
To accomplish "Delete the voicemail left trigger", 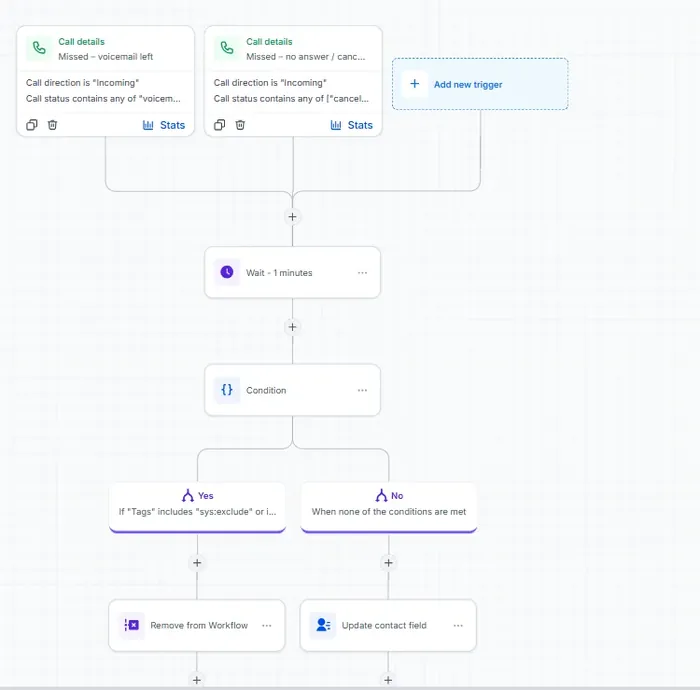I will pos(52,125).
